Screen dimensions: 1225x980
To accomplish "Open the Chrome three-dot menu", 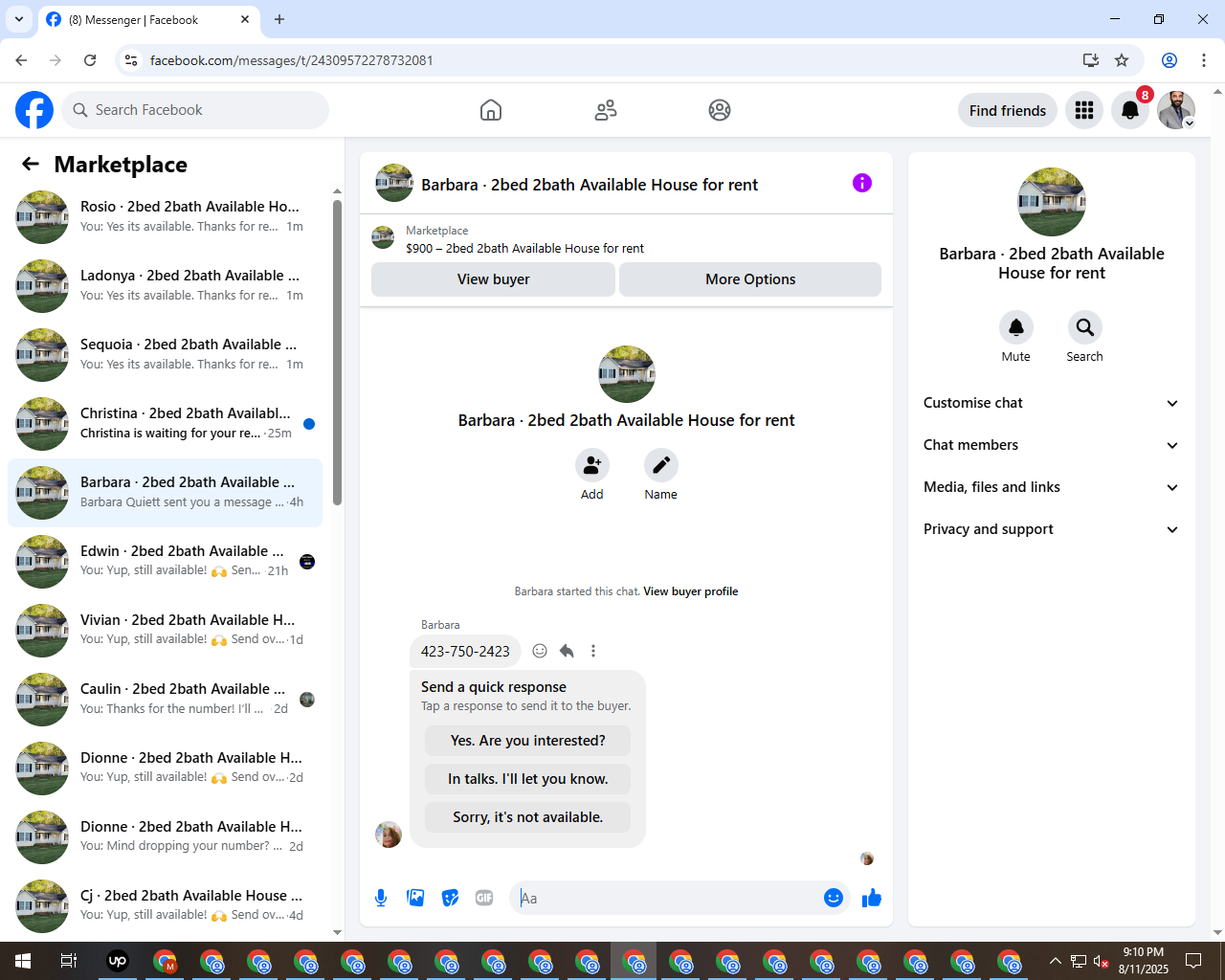I will click(x=1204, y=60).
